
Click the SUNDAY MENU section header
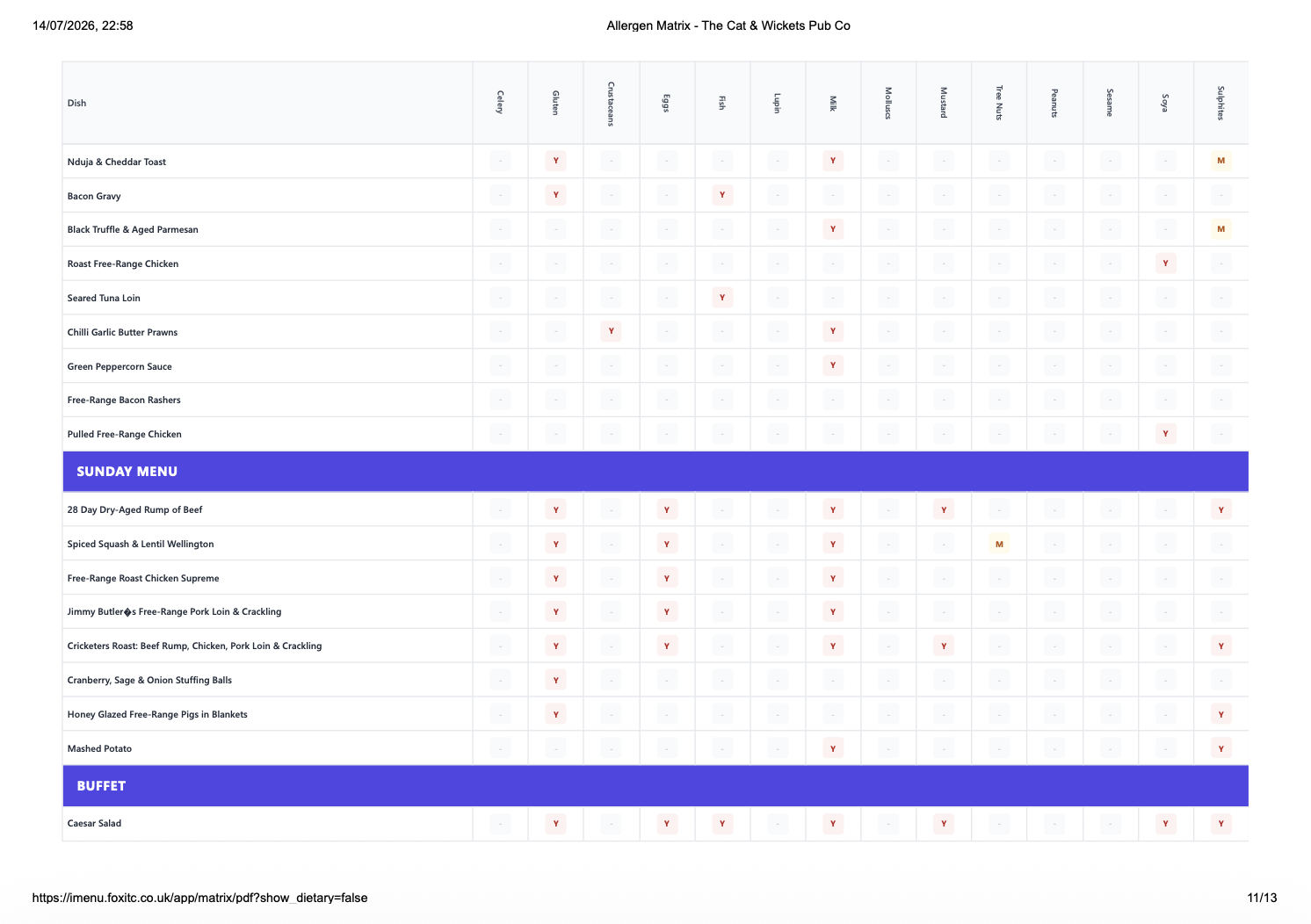pos(655,472)
